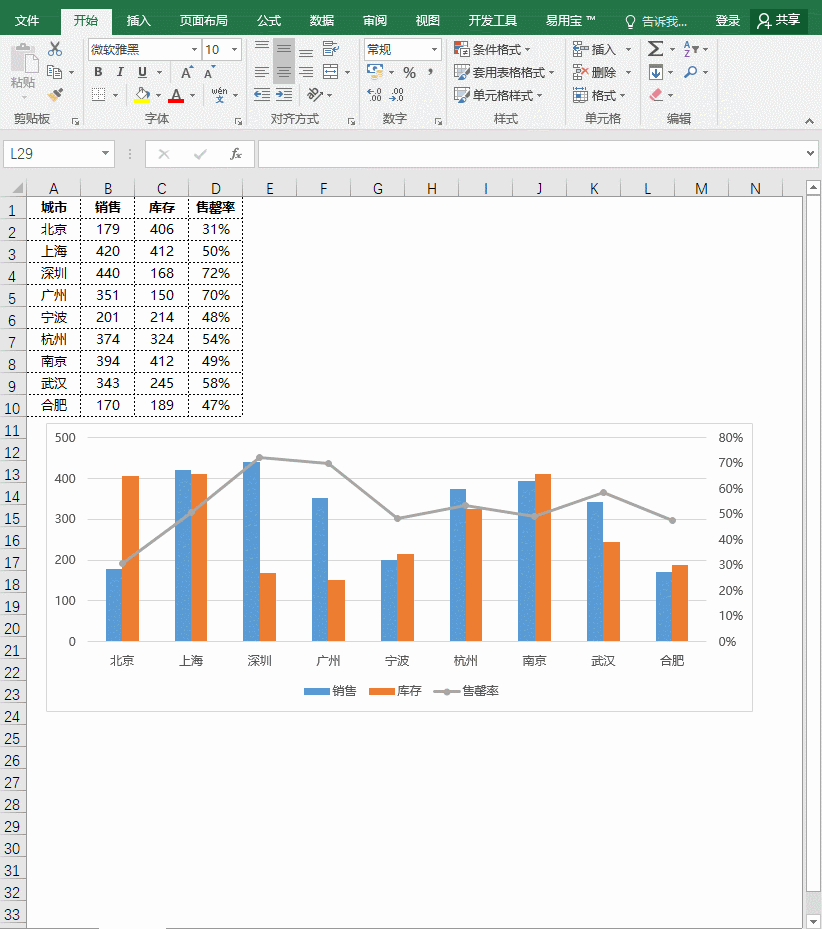Apply red font color A

coord(176,95)
